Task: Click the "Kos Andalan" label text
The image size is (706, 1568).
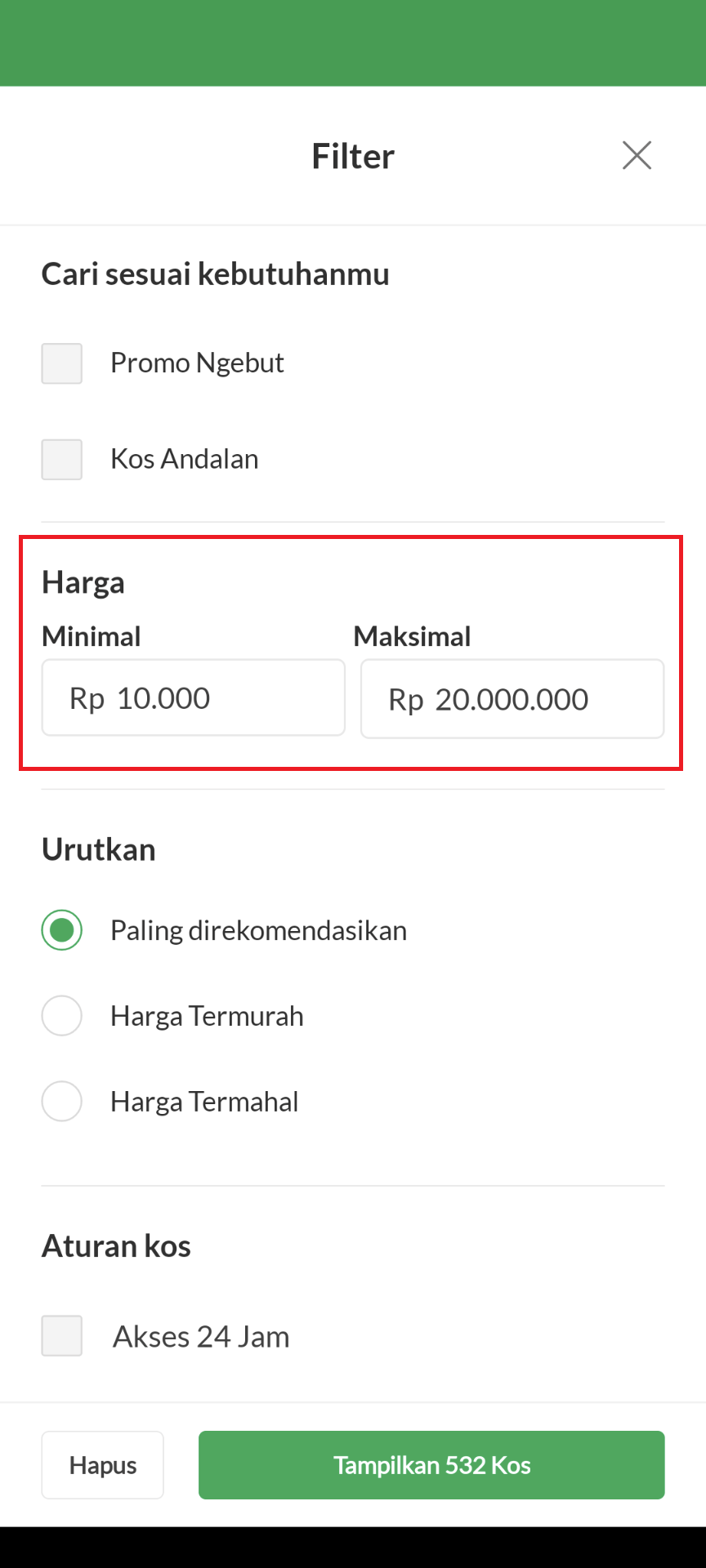Action: [185, 460]
